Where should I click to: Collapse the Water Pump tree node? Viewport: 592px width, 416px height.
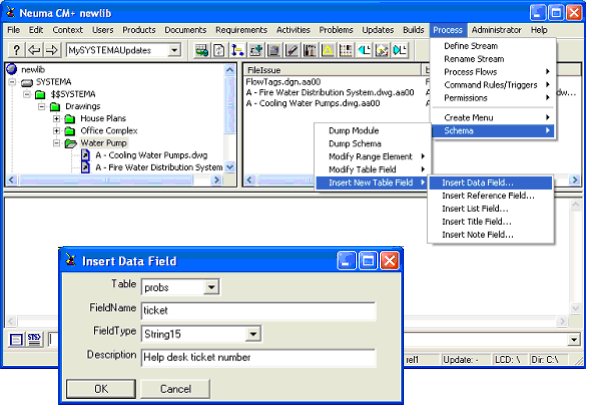[x=56, y=143]
